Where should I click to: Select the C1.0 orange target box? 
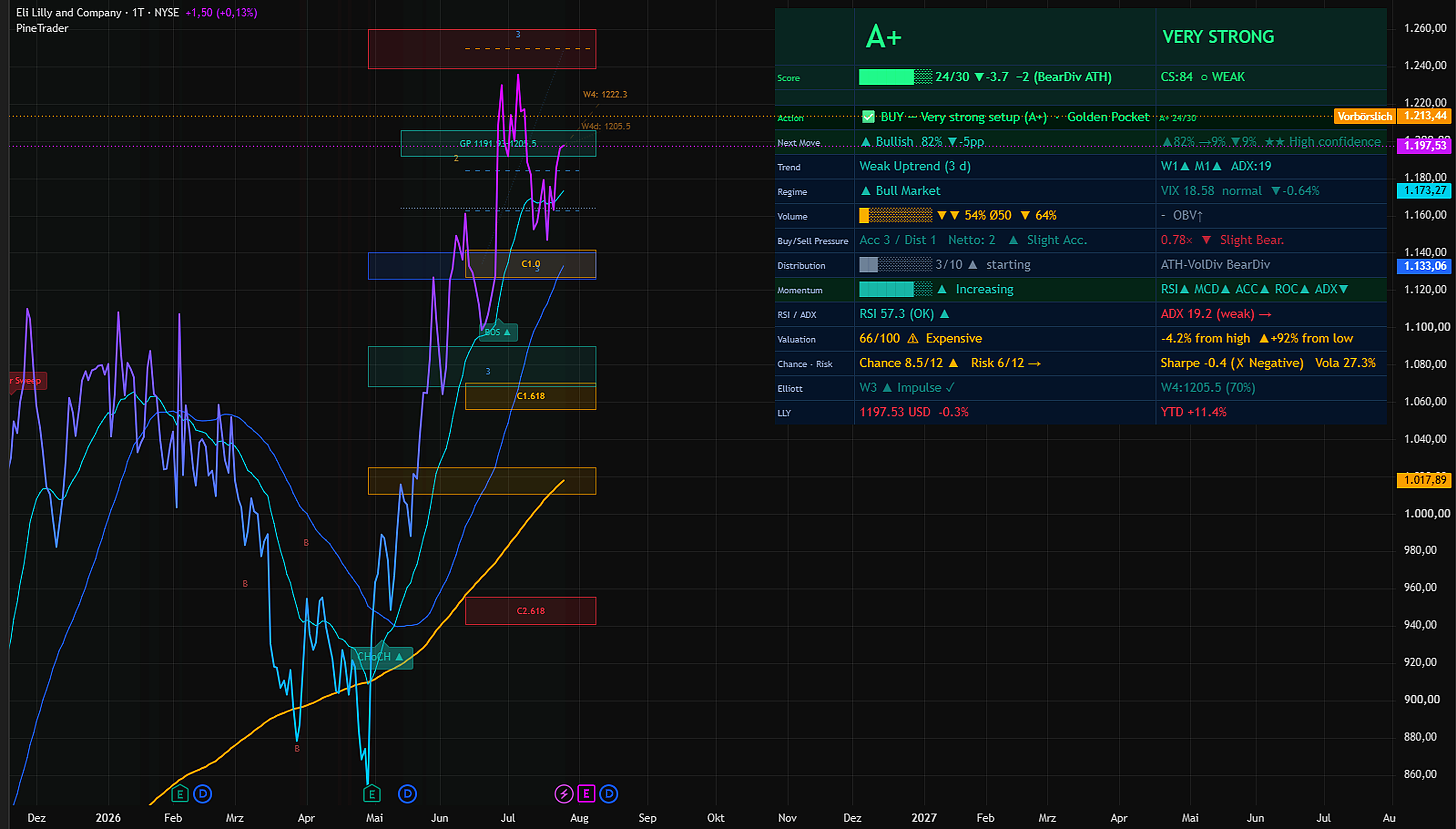pos(530,264)
